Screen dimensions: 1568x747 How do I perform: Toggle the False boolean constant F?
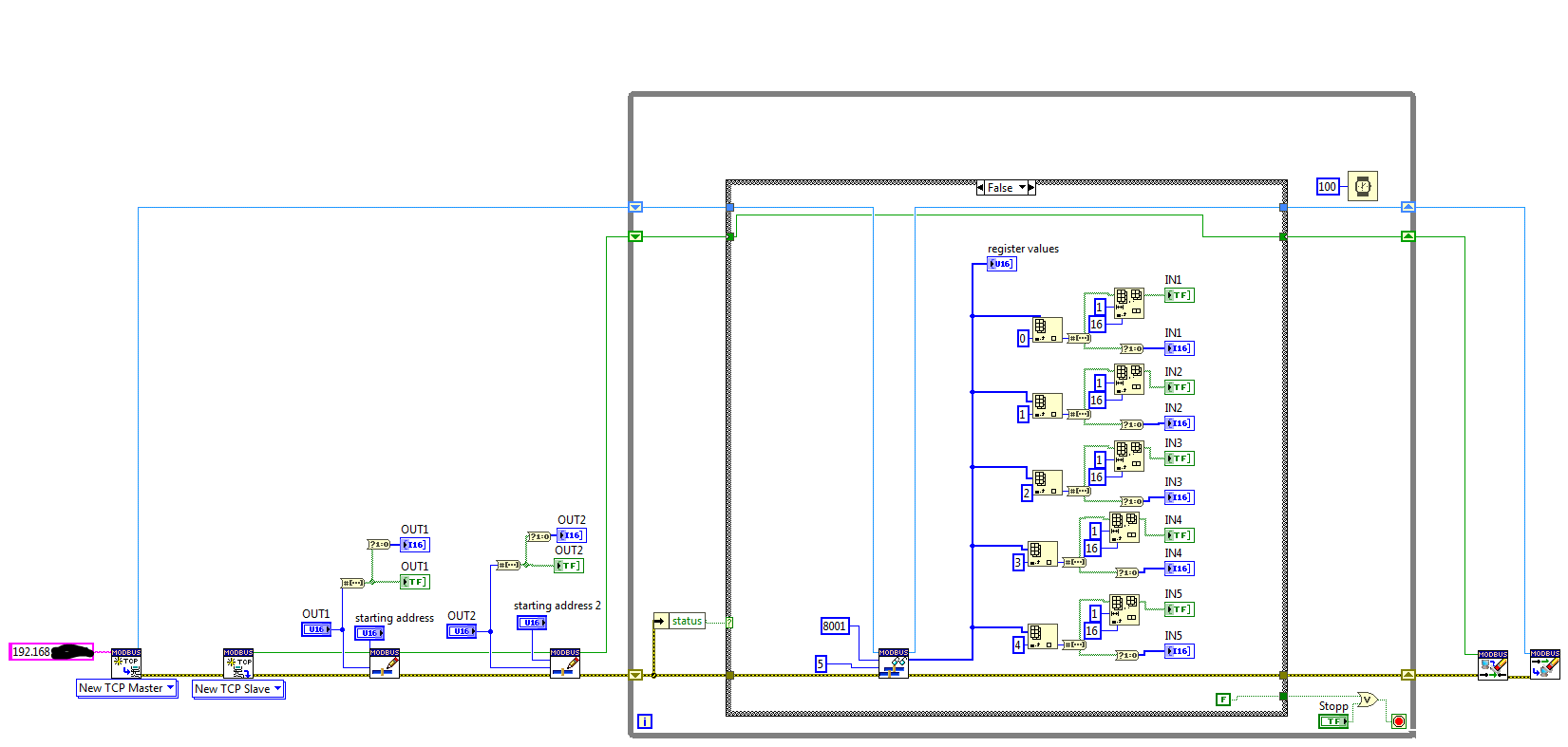click(1223, 700)
